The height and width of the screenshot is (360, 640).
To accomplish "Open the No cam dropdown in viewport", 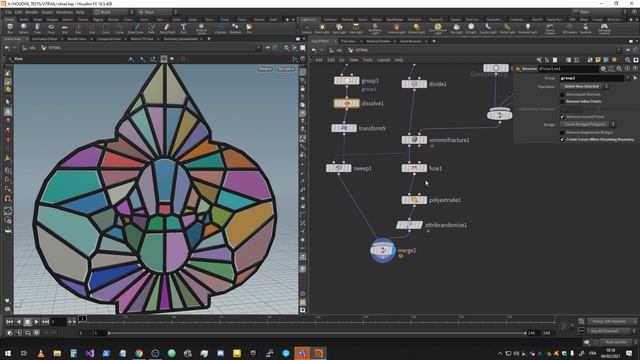I will tap(286, 69).
